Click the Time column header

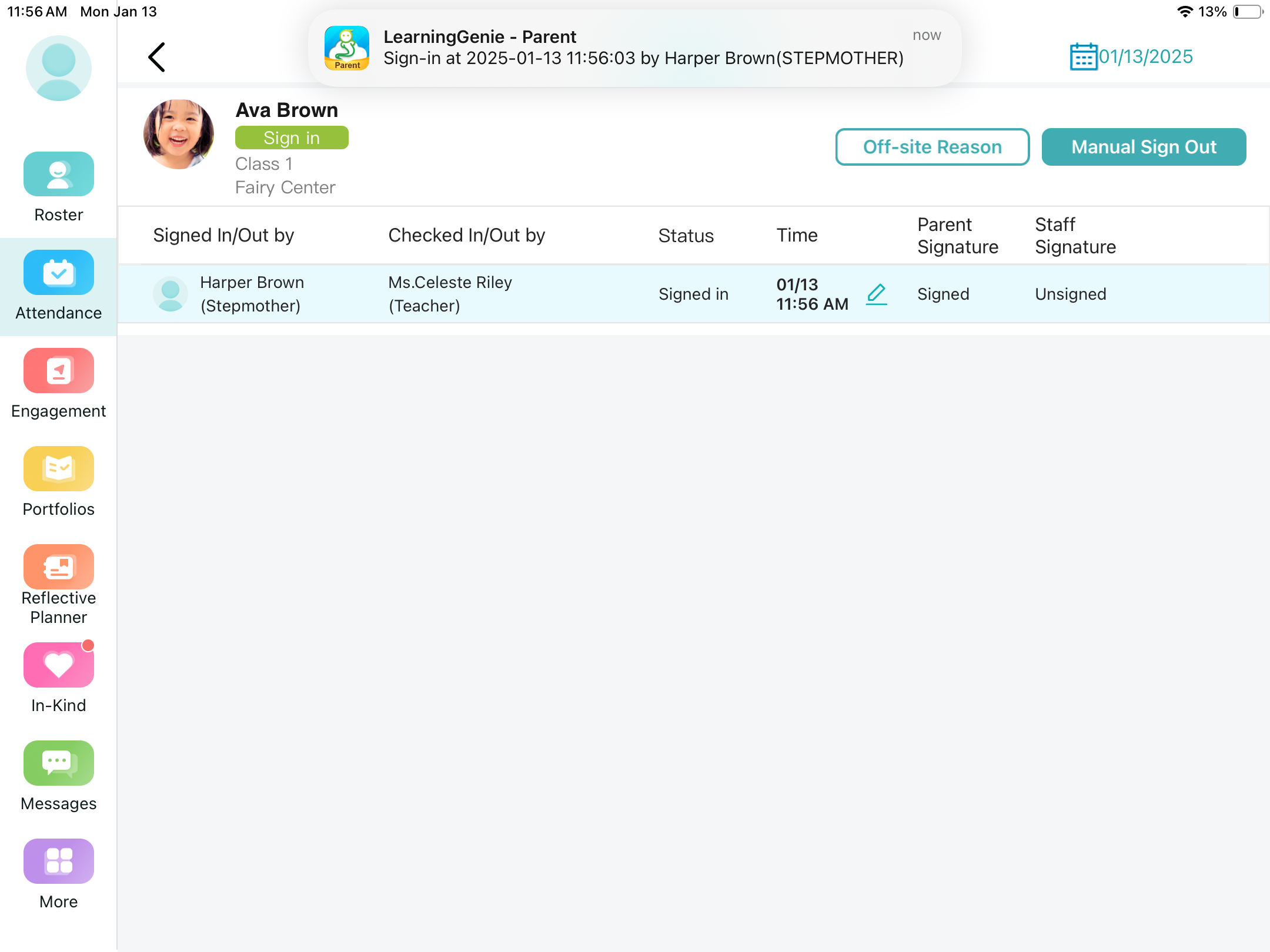[797, 235]
